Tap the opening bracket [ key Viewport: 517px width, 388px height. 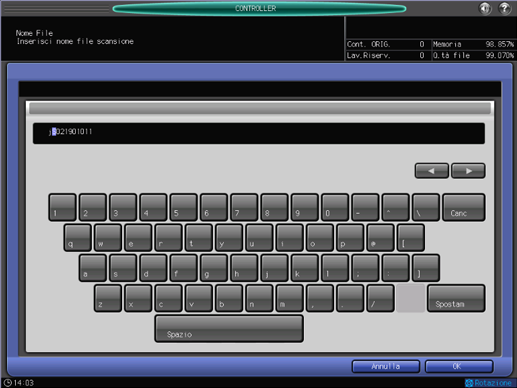click(411, 238)
